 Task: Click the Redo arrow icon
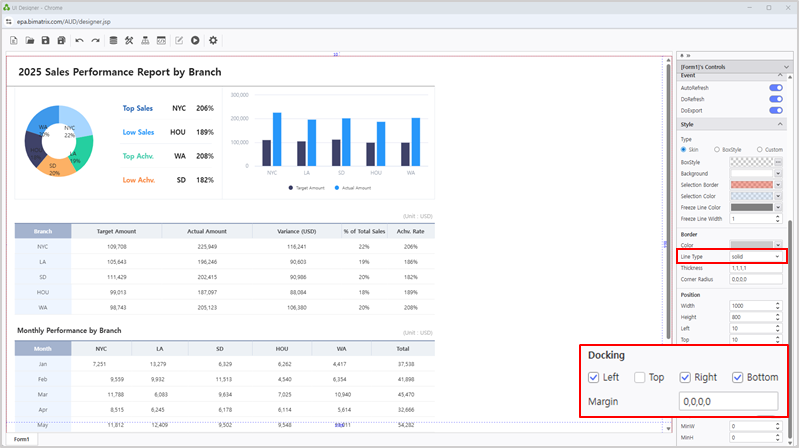click(x=95, y=40)
